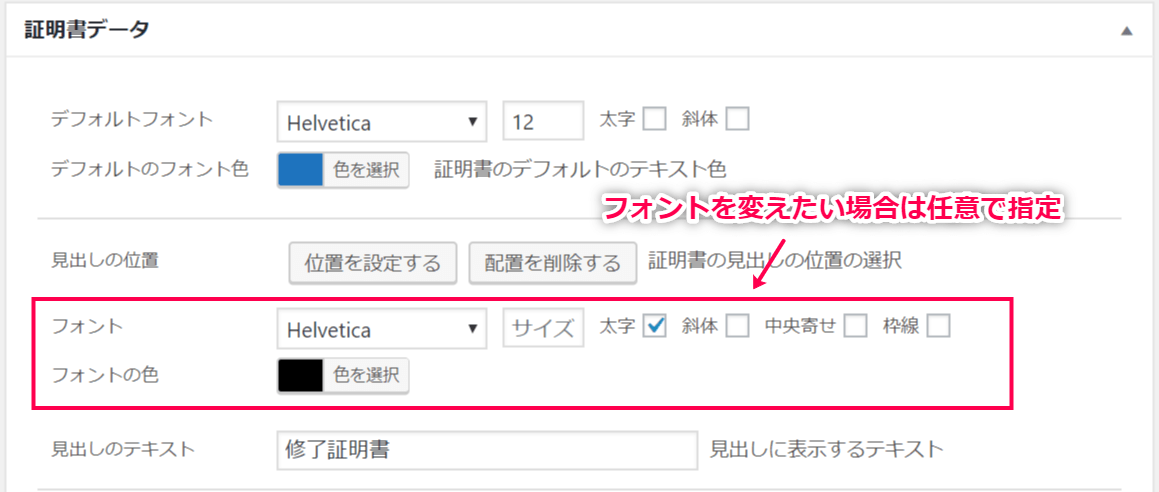This screenshot has height=492, width=1159.
Task: Enable 太字 for the default font
Action: point(654,119)
